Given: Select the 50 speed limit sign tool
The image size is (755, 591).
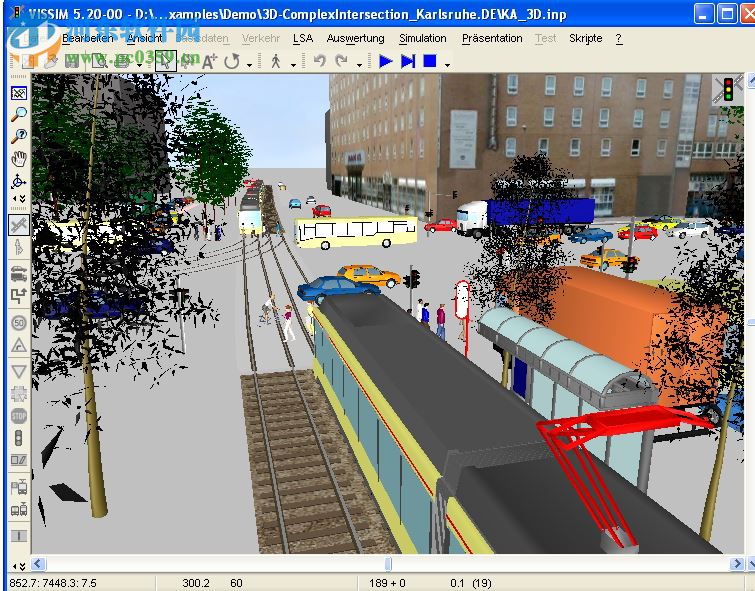Looking at the screenshot, I should tap(19, 323).
